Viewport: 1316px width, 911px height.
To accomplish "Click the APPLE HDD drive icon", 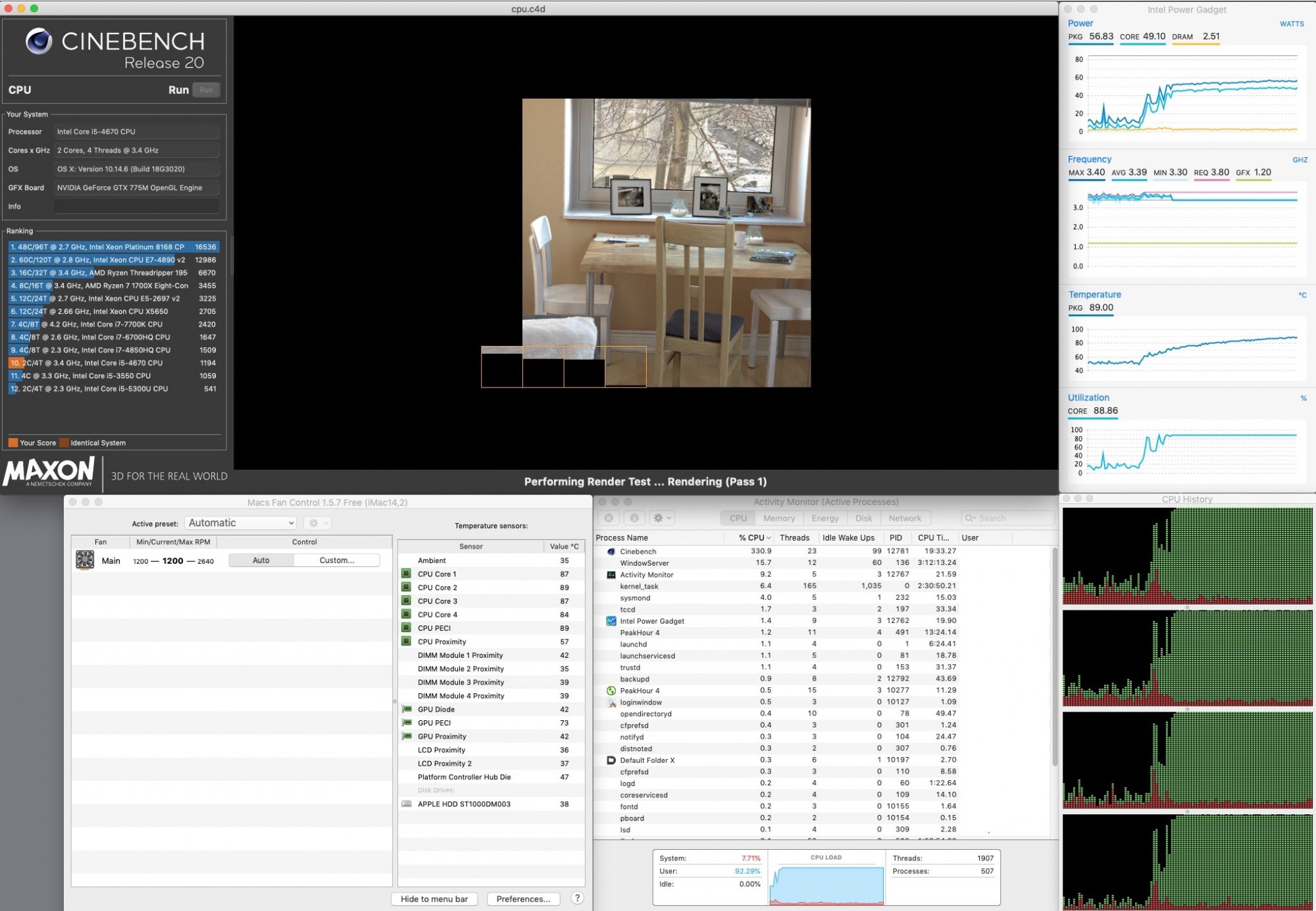I will (x=407, y=804).
